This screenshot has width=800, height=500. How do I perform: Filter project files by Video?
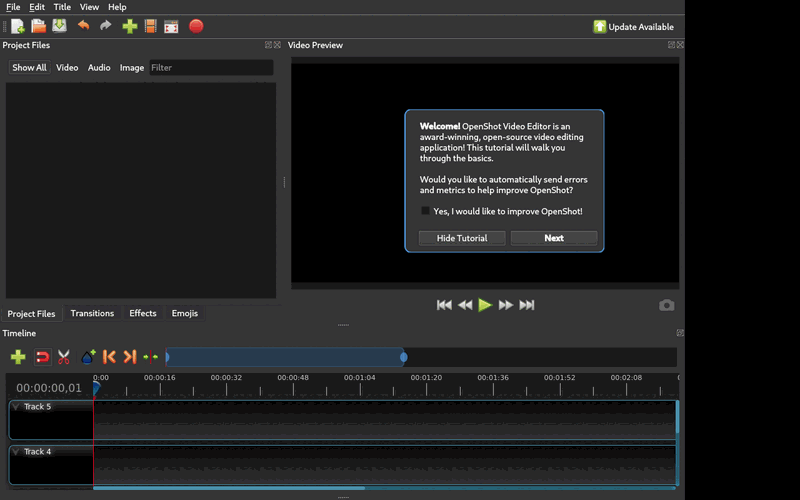(x=67, y=67)
